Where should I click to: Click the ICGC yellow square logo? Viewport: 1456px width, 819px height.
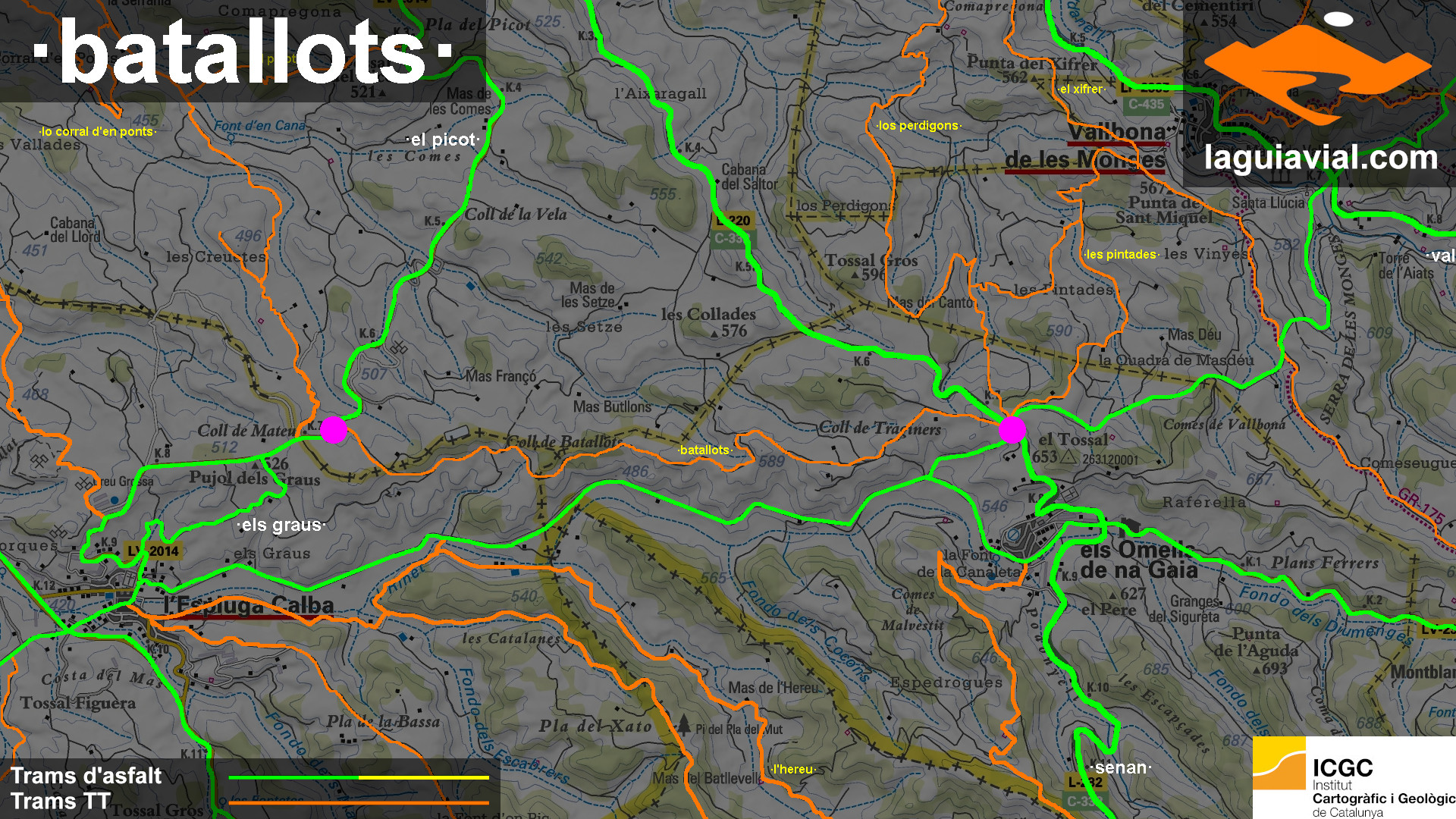pos(1279,764)
